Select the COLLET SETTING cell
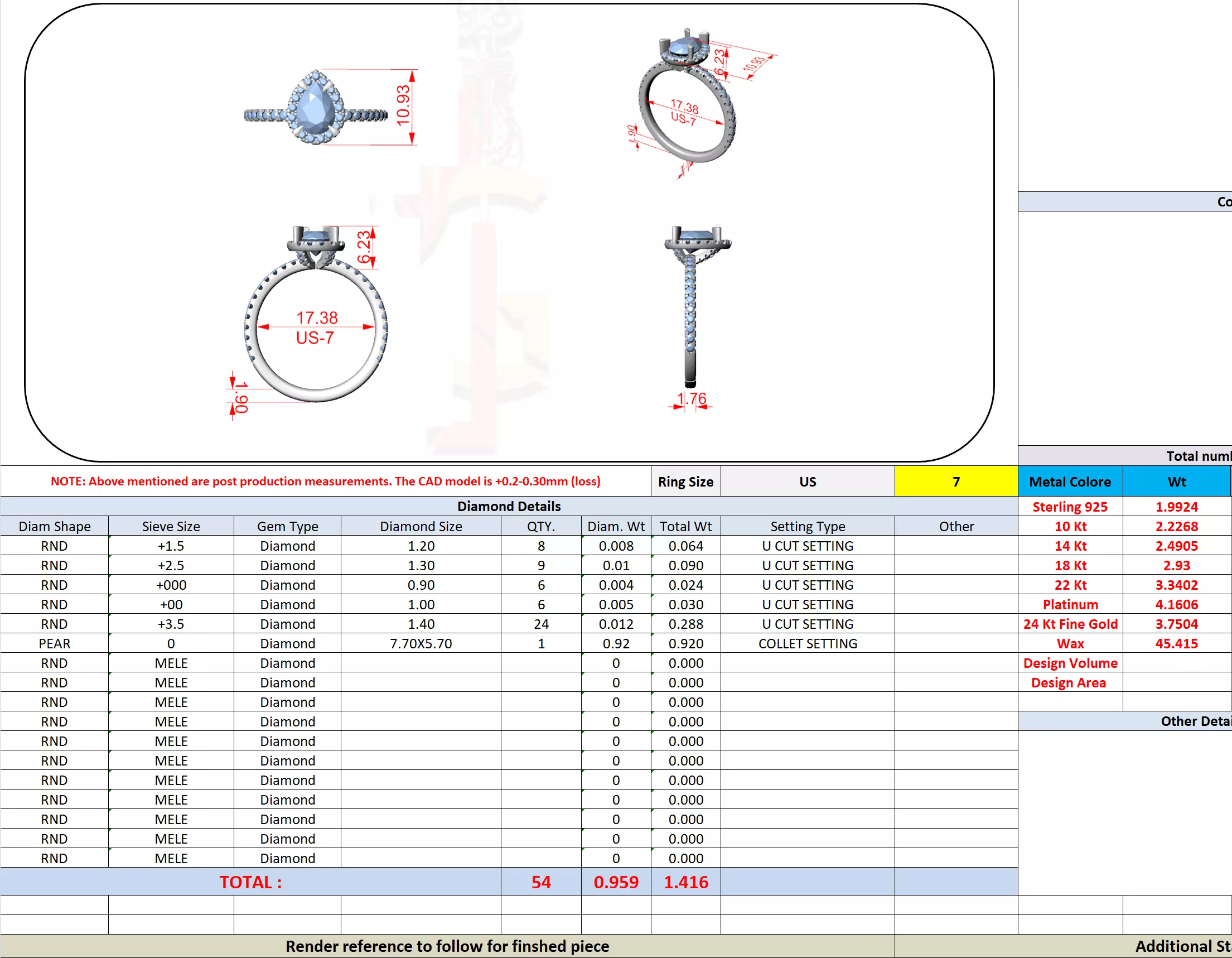 (807, 643)
